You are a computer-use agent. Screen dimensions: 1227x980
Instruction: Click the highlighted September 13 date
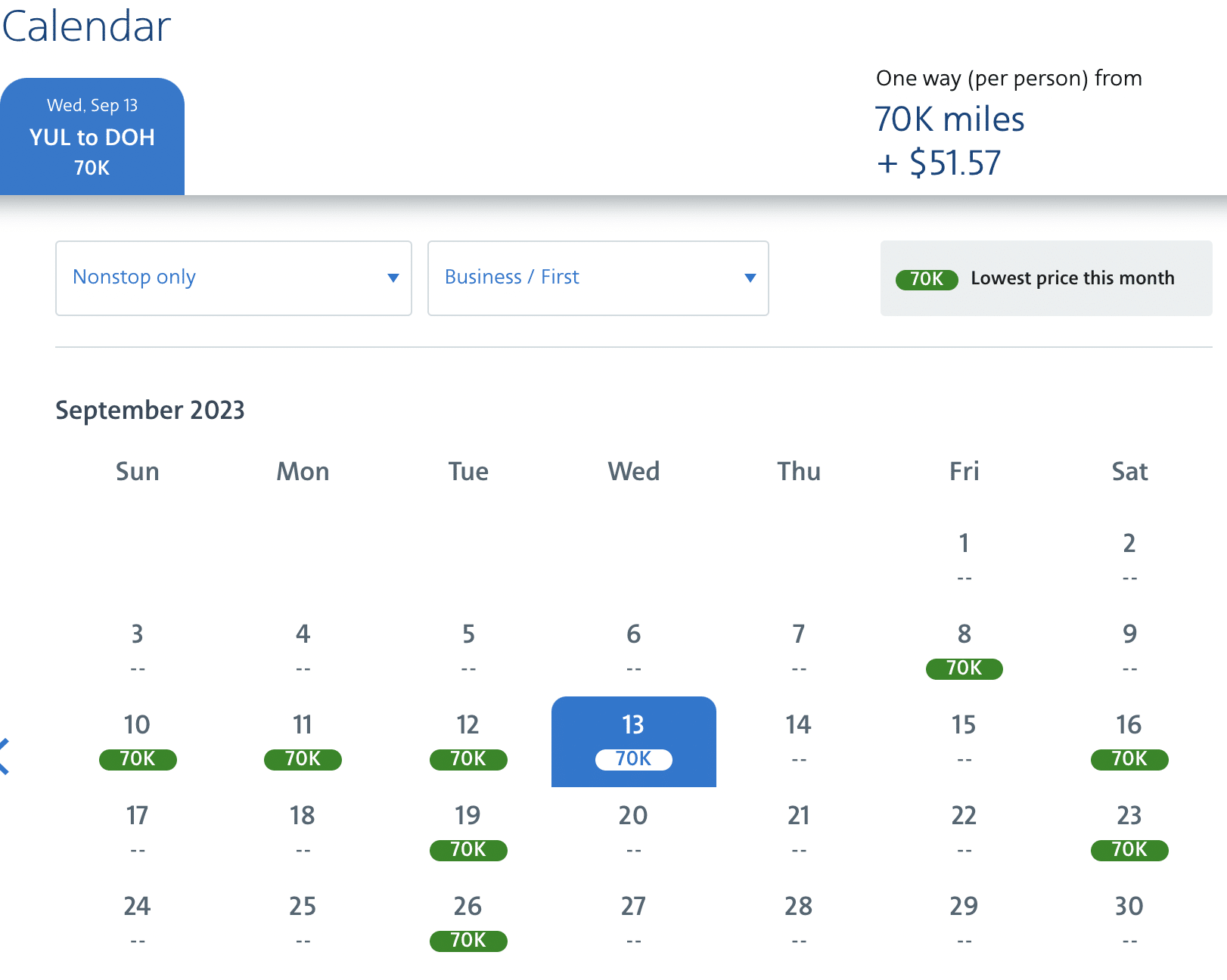(633, 741)
